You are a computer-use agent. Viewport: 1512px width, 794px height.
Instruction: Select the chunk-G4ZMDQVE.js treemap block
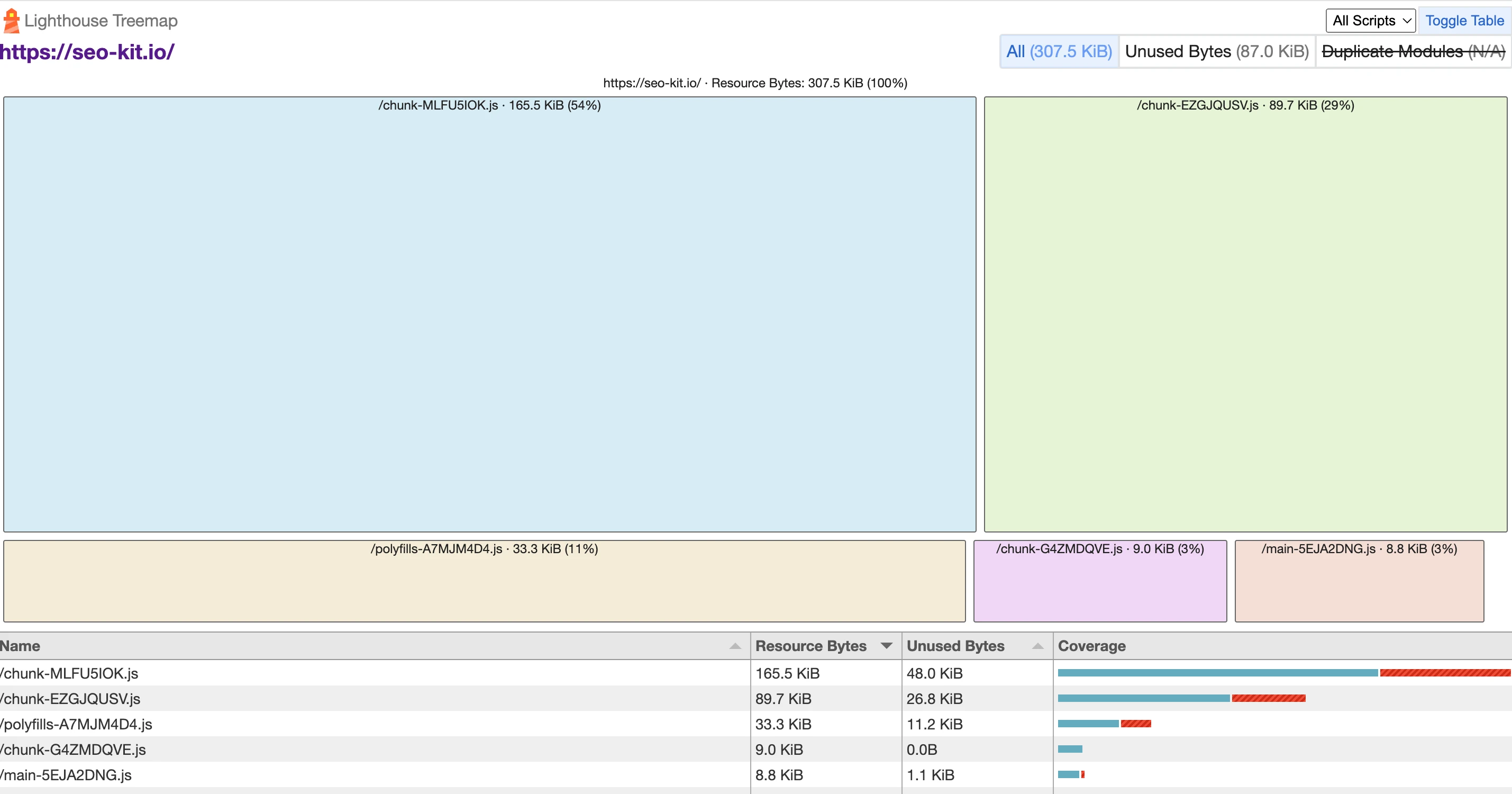click(1100, 581)
